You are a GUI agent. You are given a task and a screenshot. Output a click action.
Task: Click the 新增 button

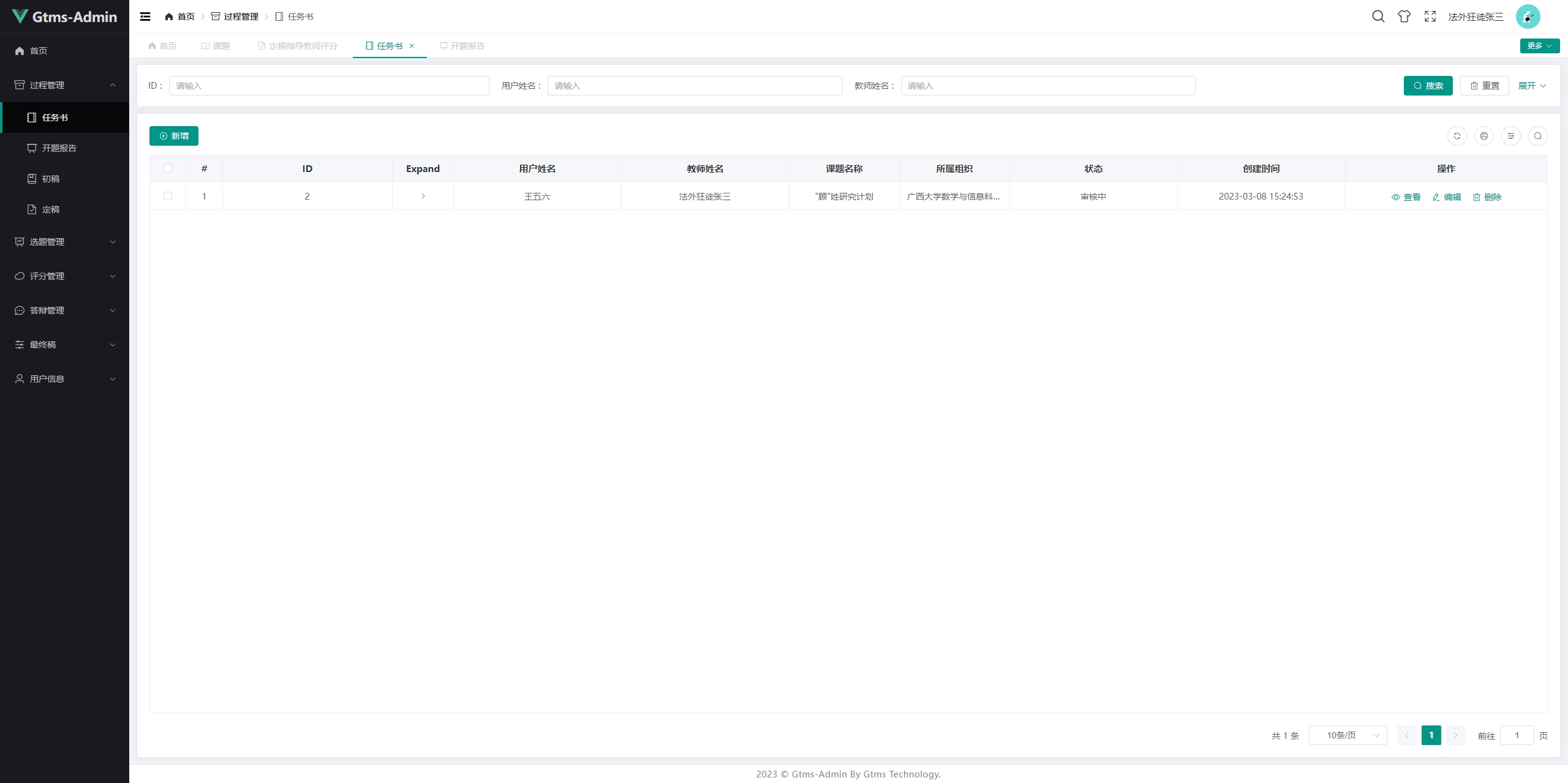[174, 136]
